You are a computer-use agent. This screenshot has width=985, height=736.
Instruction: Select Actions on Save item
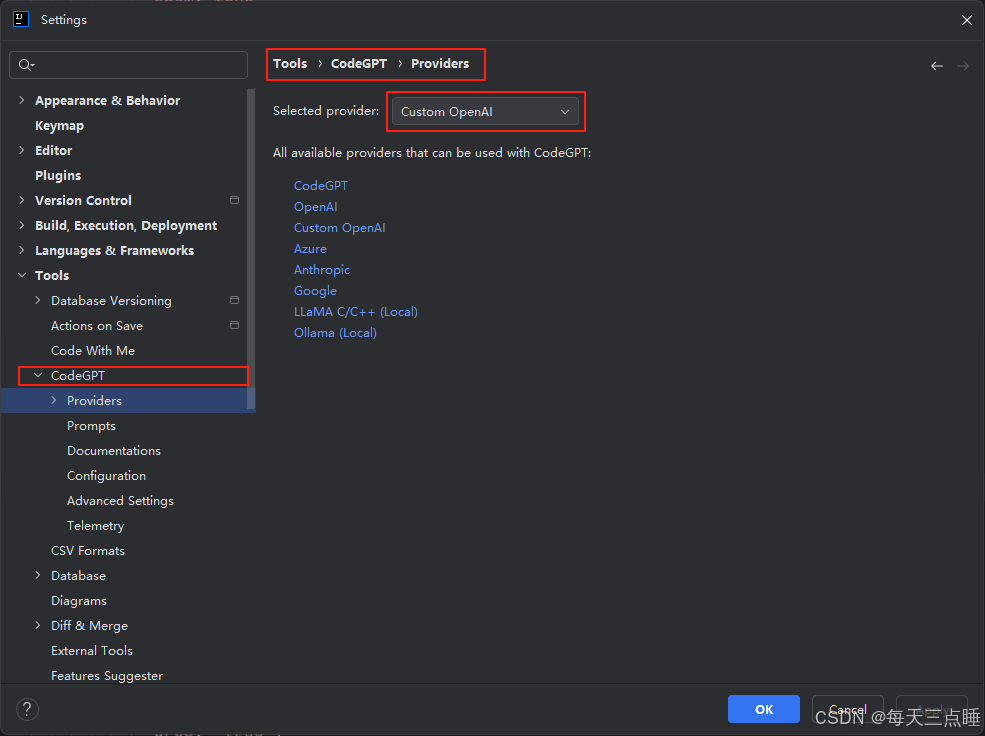(x=97, y=325)
